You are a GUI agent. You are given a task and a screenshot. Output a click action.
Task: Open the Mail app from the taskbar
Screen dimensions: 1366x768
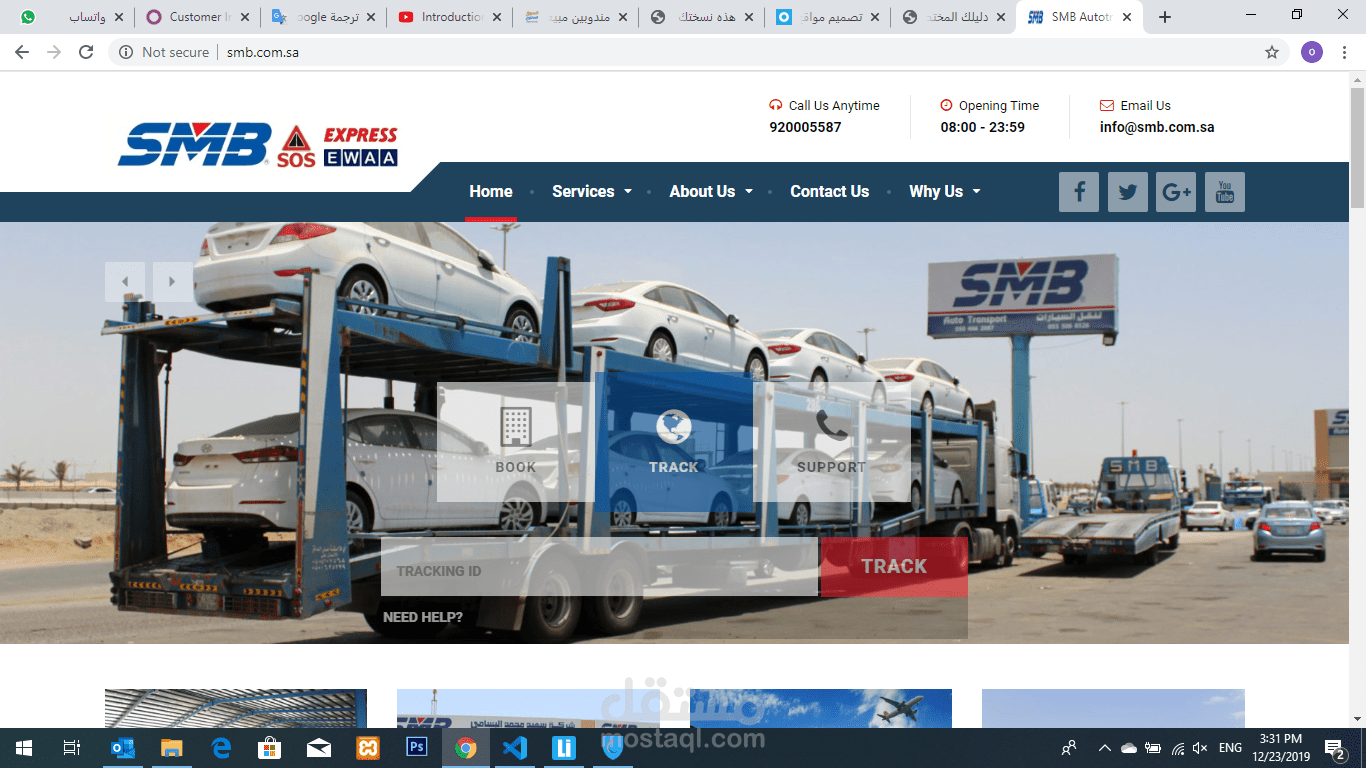click(319, 748)
